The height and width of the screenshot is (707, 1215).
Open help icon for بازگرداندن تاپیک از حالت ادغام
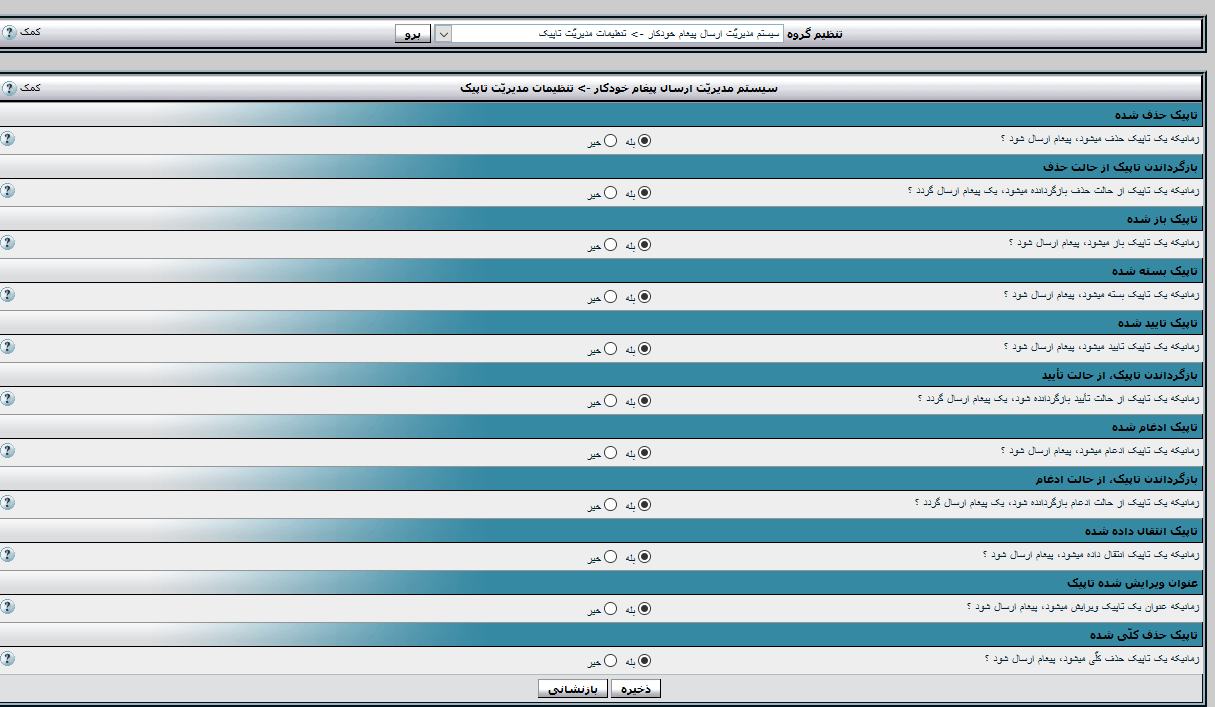pos(8,502)
